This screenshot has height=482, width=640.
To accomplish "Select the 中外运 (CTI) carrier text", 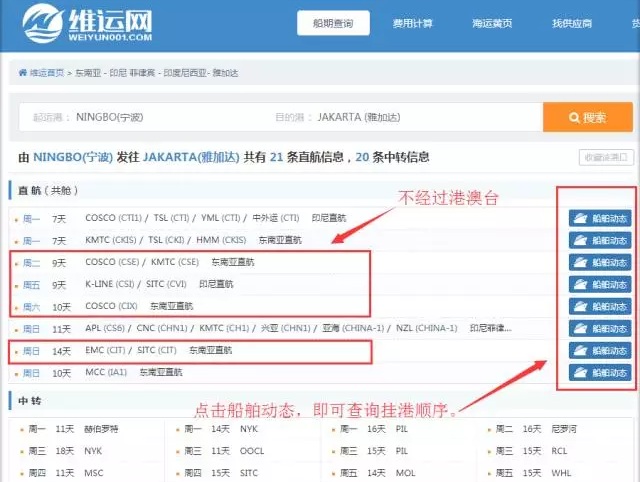I will (276, 218).
